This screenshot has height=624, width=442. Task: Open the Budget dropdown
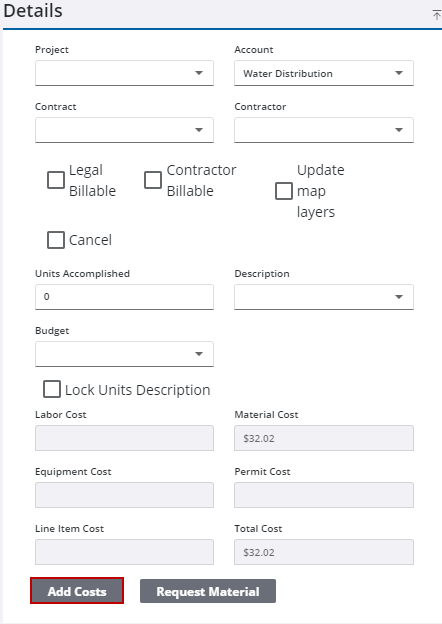click(x=124, y=354)
